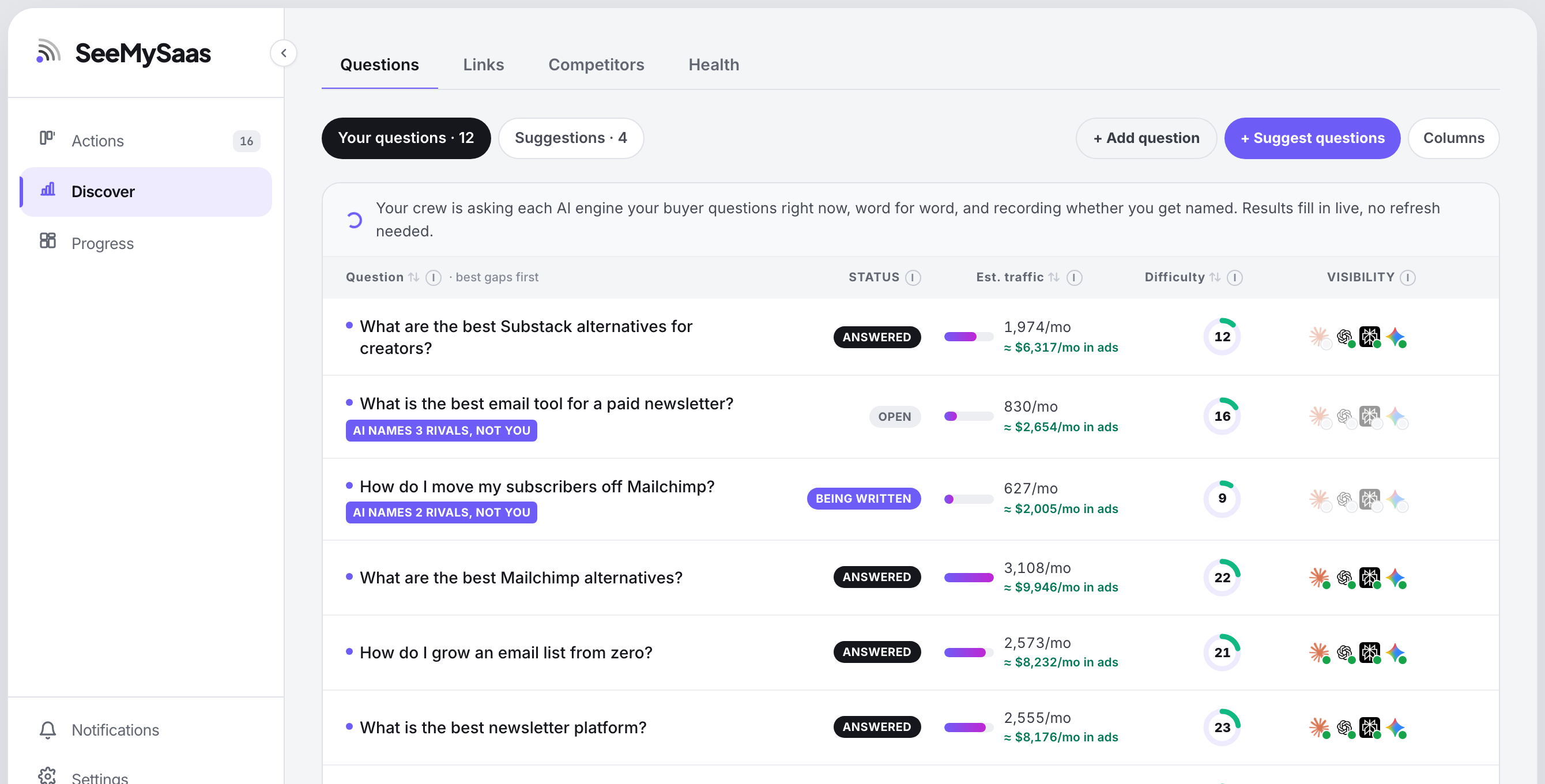This screenshot has width=1545, height=784.
Task: Click ChatGPT icon in Substack alternatives row
Action: point(1345,337)
